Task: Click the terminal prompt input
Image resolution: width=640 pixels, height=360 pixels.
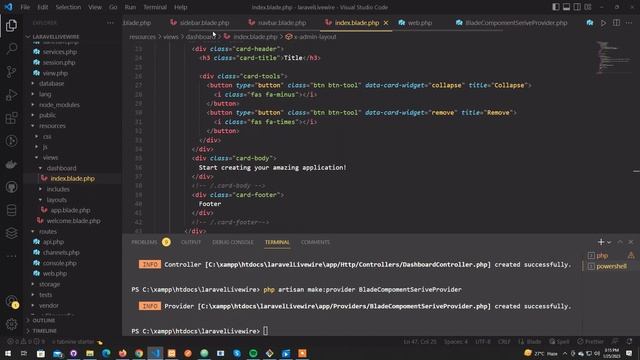Action: [266, 331]
